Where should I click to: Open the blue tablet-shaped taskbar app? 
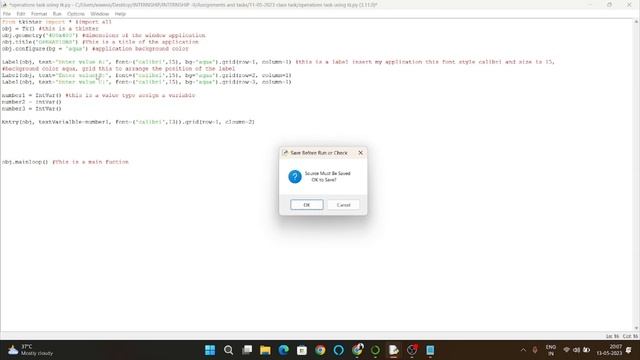click(430, 350)
